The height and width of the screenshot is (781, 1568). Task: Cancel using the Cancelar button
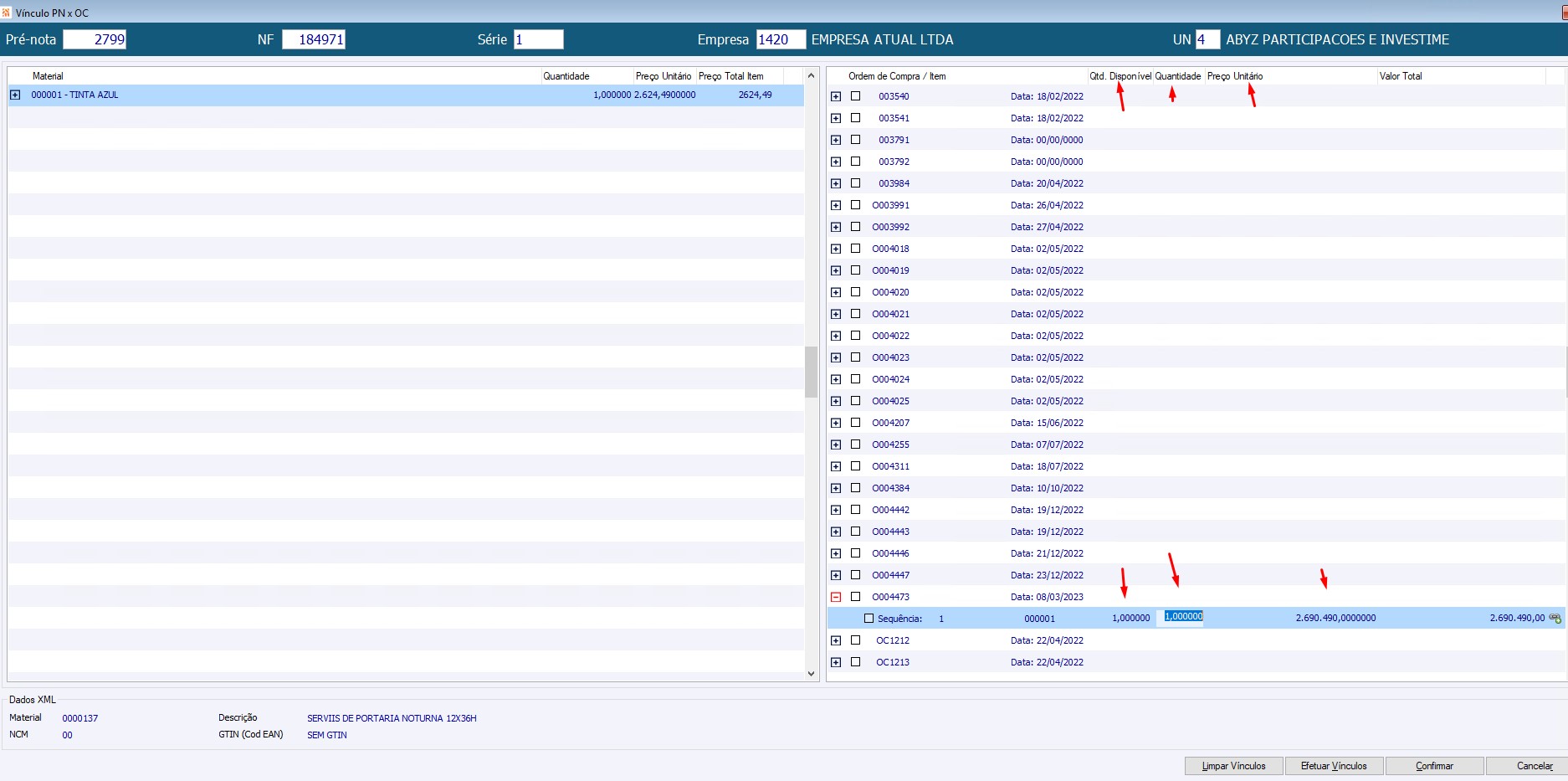[1527, 766]
